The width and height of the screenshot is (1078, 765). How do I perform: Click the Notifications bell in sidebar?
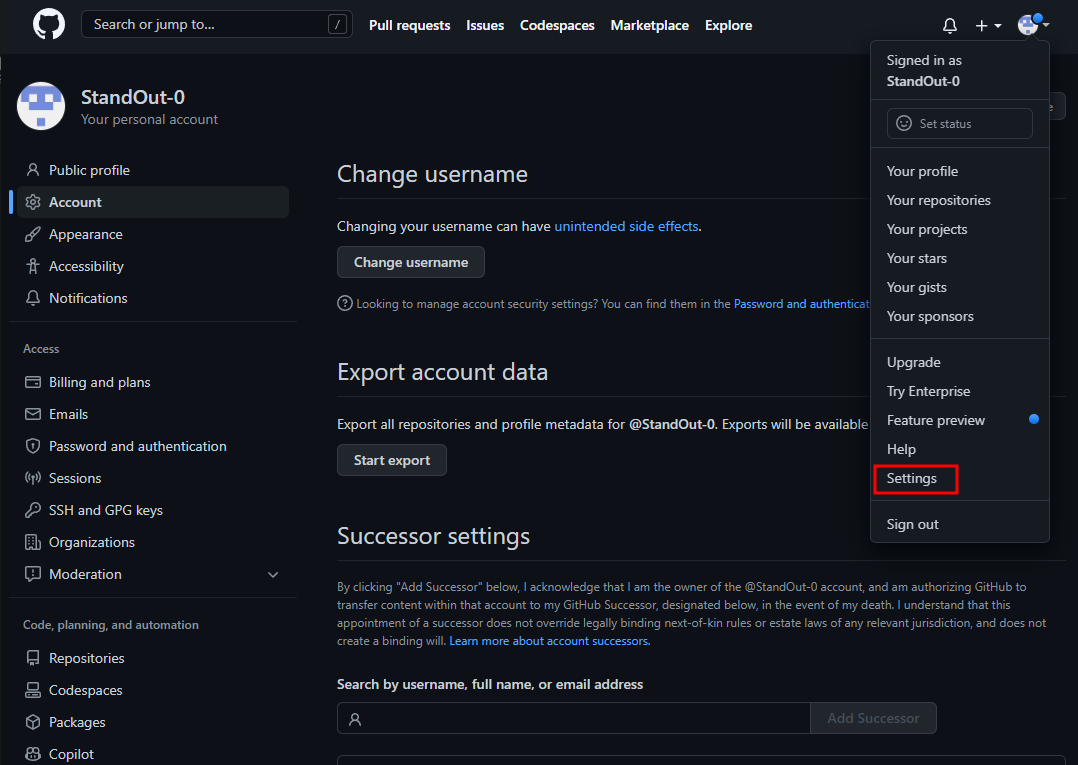(x=32, y=298)
